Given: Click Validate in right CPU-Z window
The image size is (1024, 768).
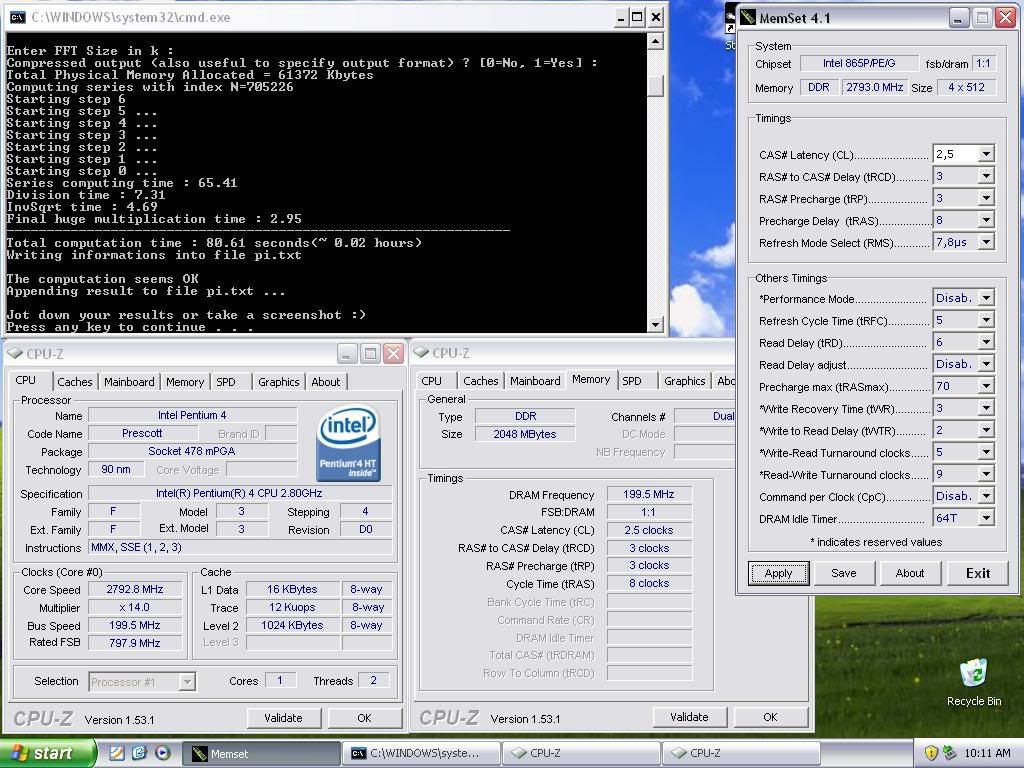Looking at the screenshot, I should coord(689,717).
